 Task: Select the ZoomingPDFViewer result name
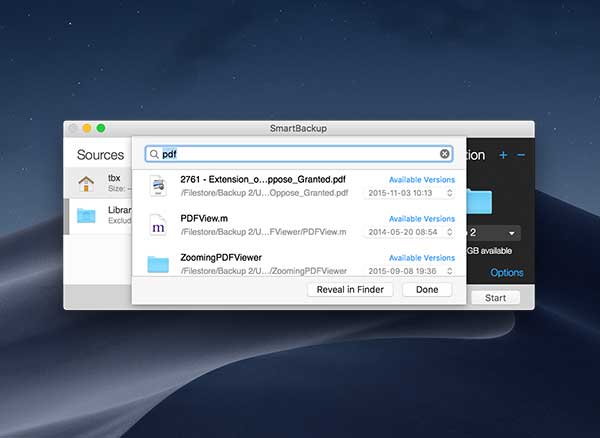221,257
